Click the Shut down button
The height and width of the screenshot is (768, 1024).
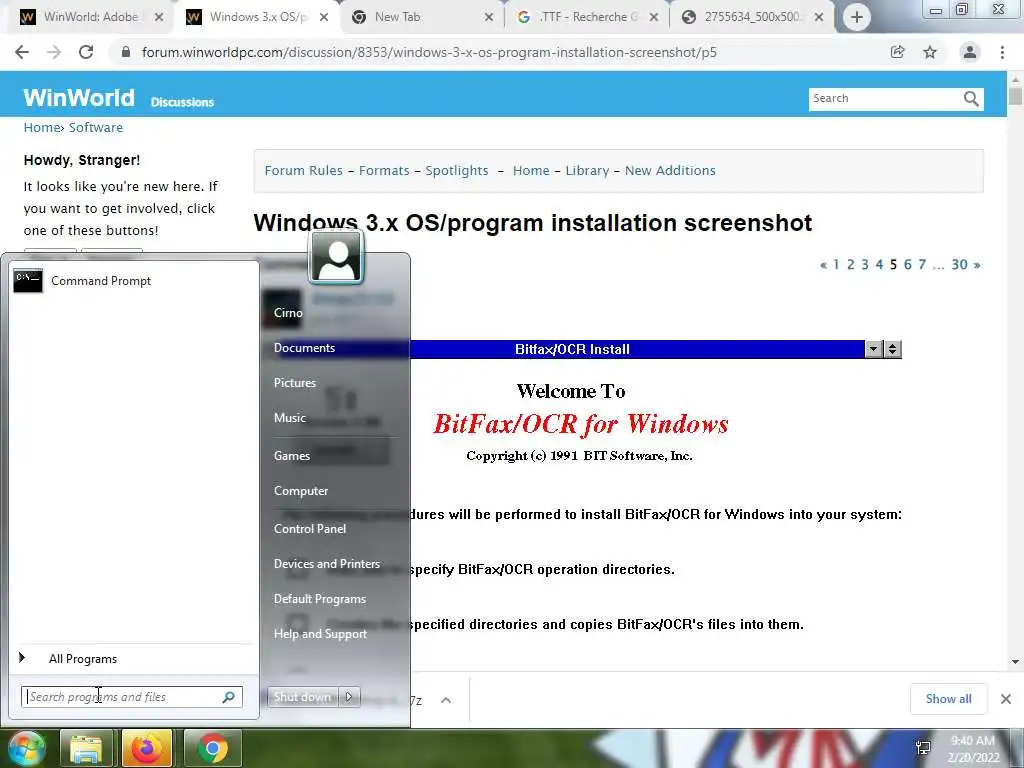302,697
